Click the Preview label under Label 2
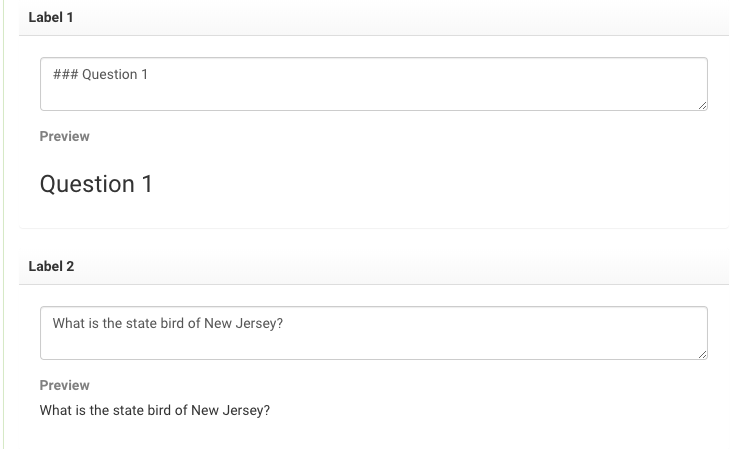735x449 pixels. [64, 385]
